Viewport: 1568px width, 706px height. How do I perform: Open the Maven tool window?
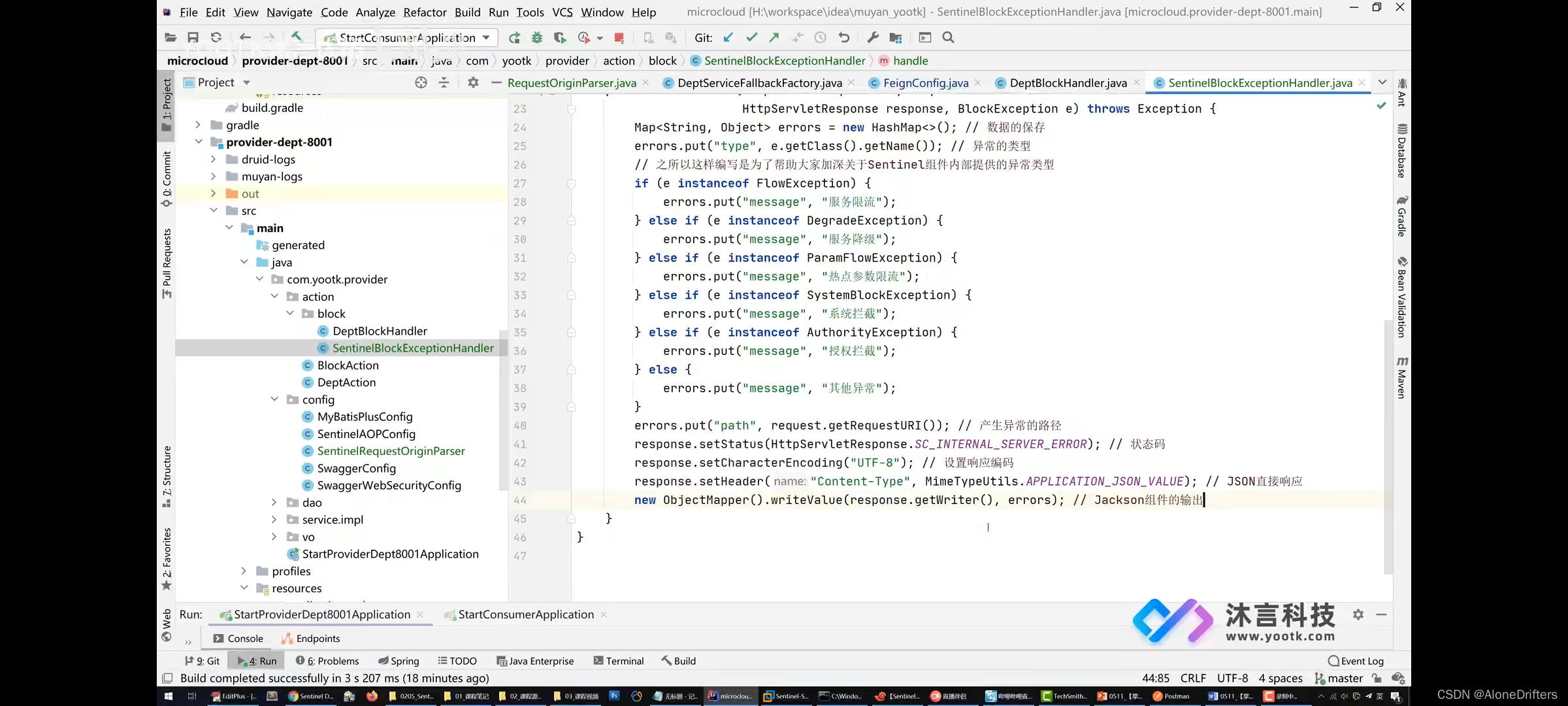pos(1402,377)
